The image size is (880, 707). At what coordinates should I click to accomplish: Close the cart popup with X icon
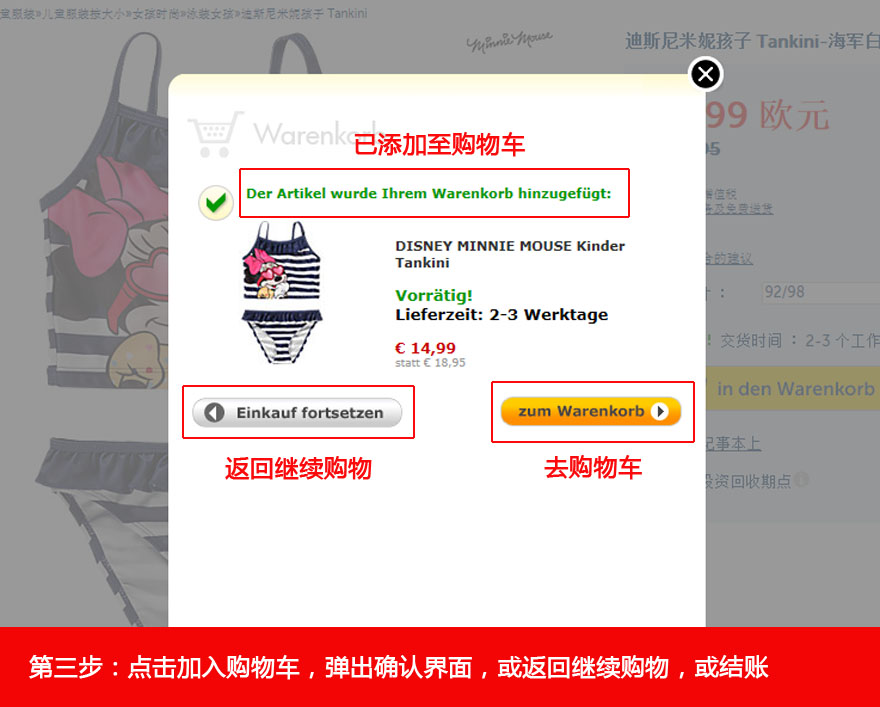pos(705,74)
